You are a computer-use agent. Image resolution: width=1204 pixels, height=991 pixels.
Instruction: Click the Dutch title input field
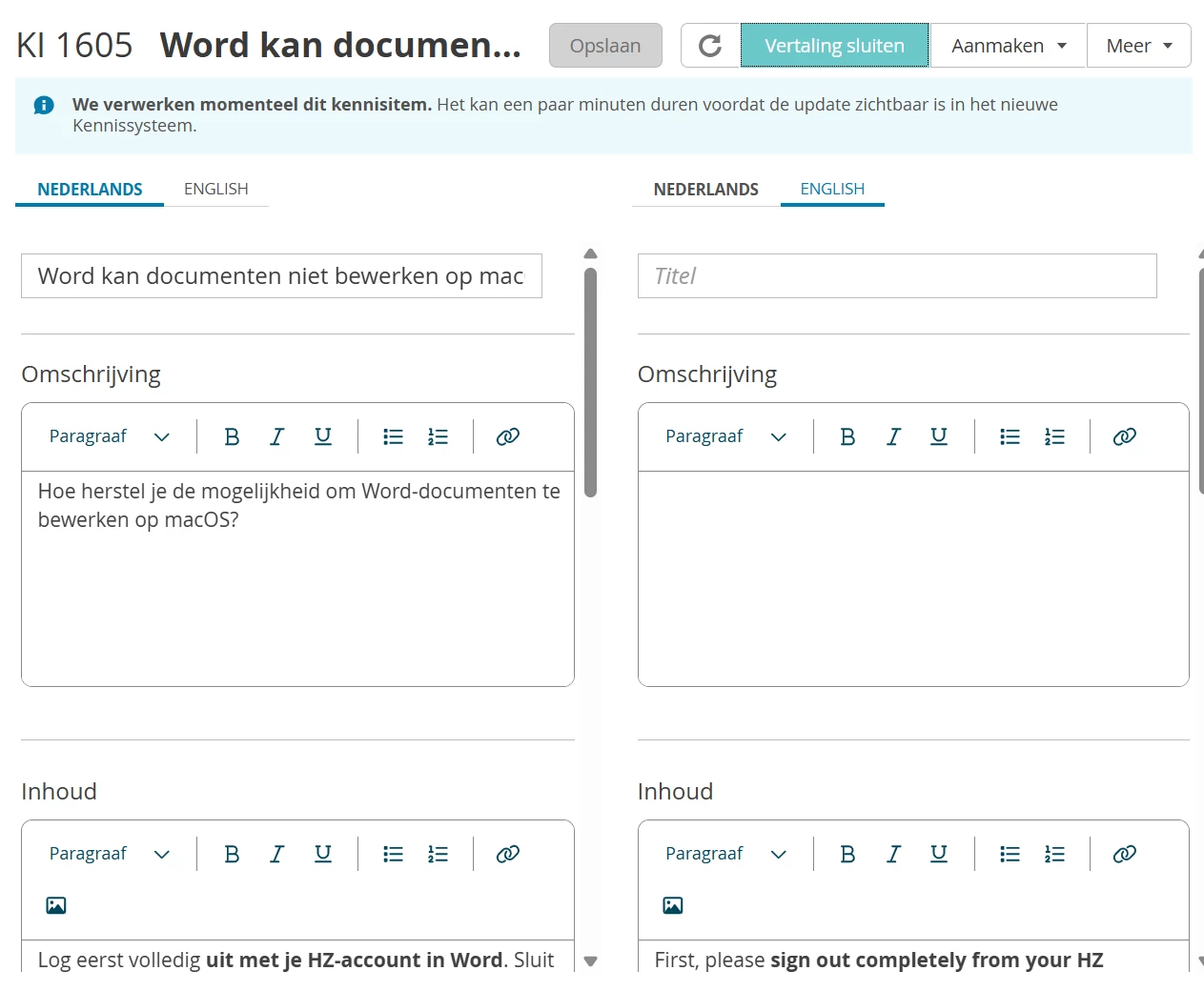pos(281,275)
